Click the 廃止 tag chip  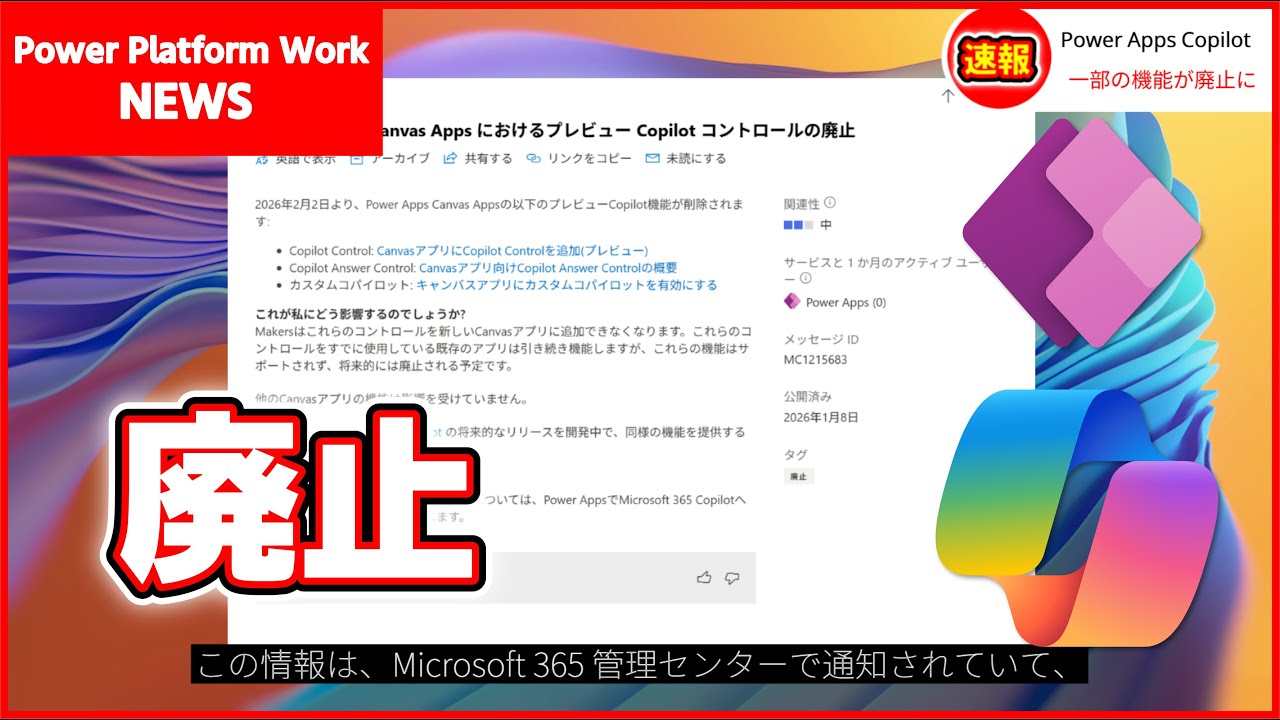(798, 477)
